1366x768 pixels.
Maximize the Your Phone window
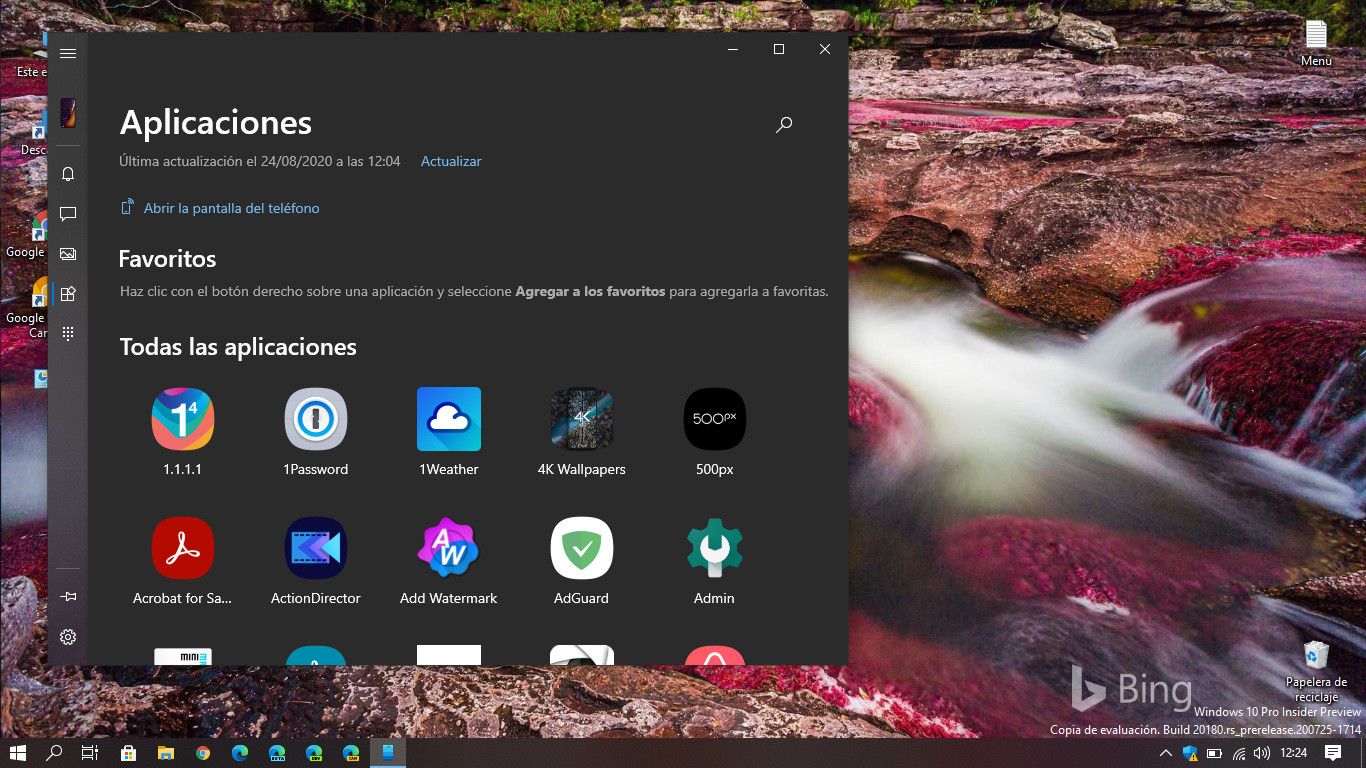(779, 49)
